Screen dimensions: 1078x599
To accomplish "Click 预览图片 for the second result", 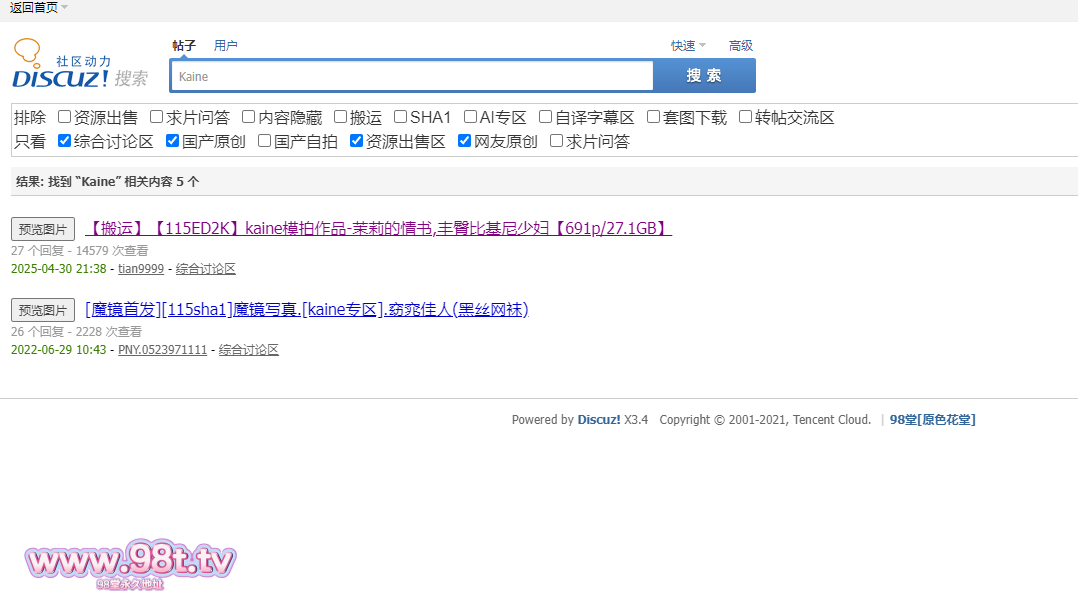I will click(x=43, y=310).
